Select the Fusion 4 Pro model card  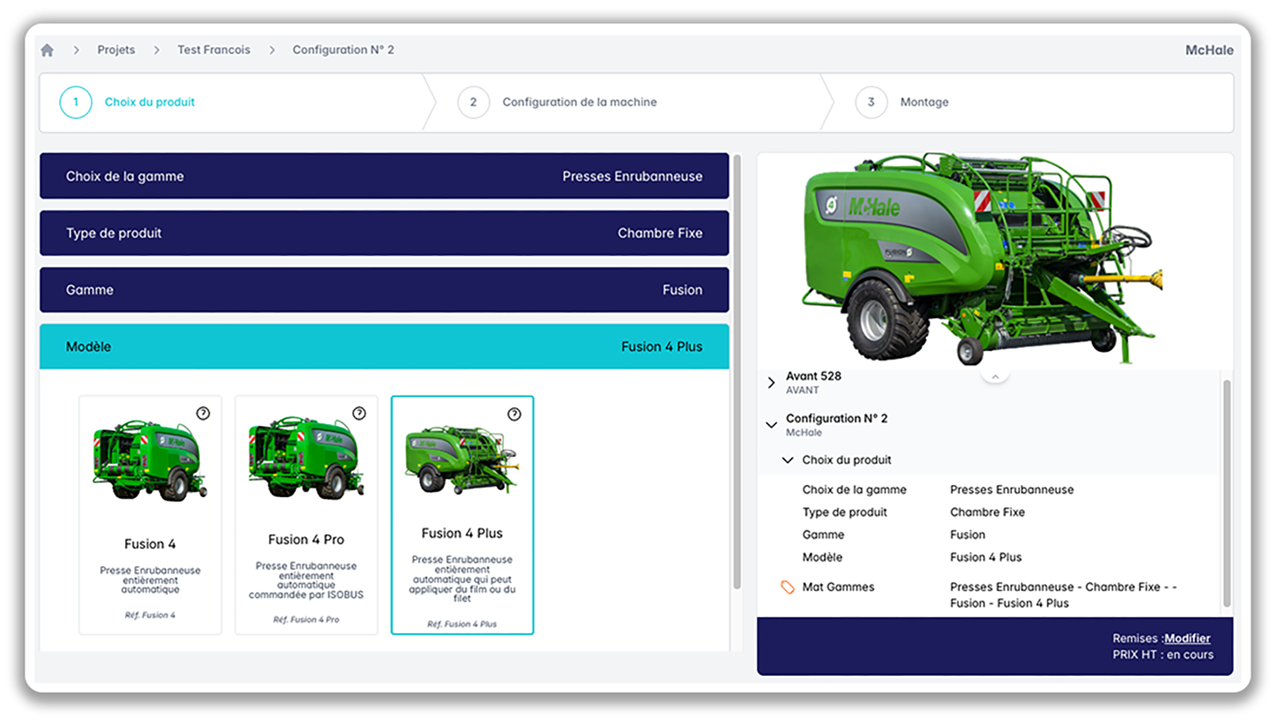306,515
